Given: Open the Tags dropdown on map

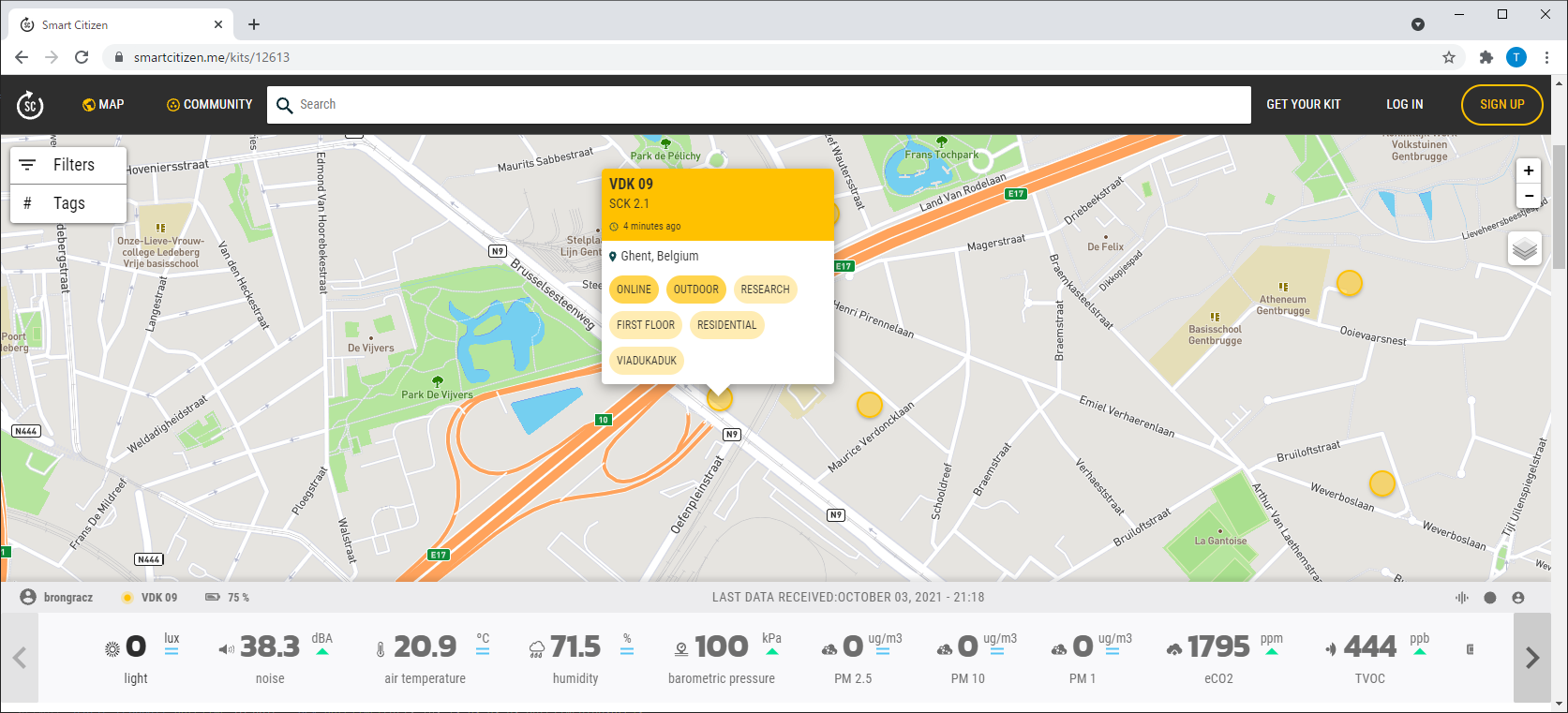Looking at the screenshot, I should [x=68, y=203].
